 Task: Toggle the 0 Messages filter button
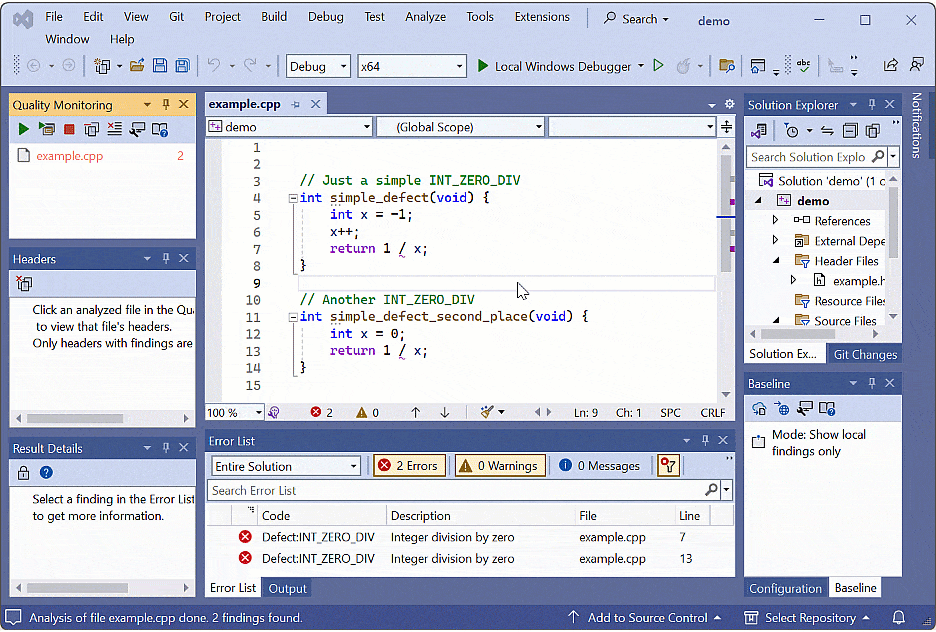tap(600, 466)
